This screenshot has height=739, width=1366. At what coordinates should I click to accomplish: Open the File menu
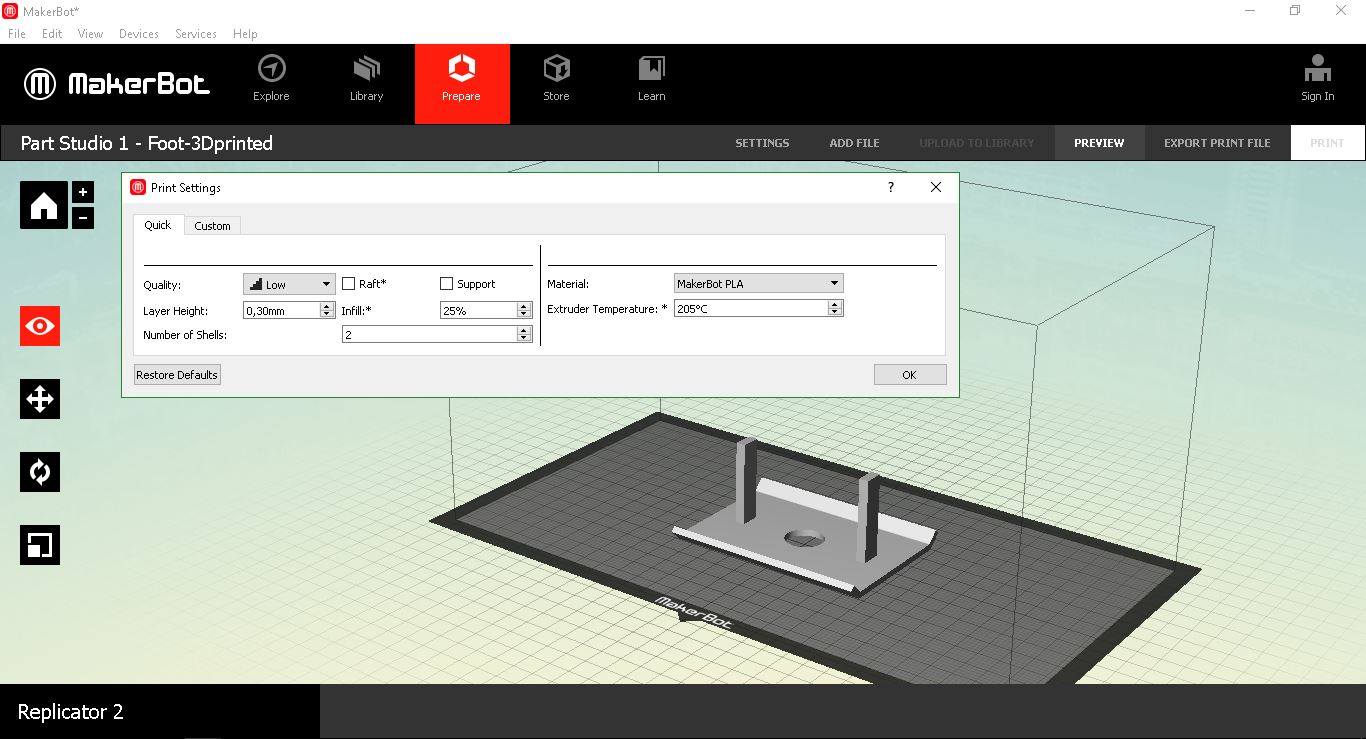[17, 33]
